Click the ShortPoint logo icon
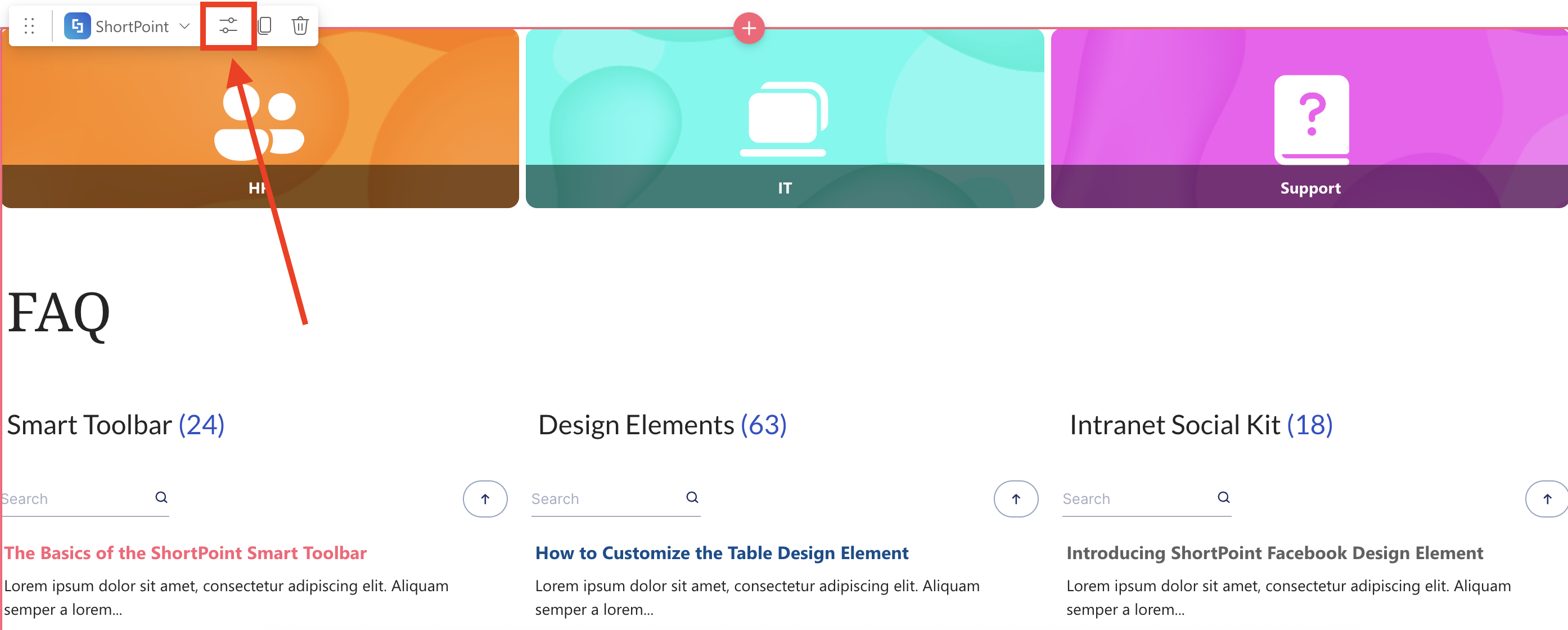 point(77,26)
